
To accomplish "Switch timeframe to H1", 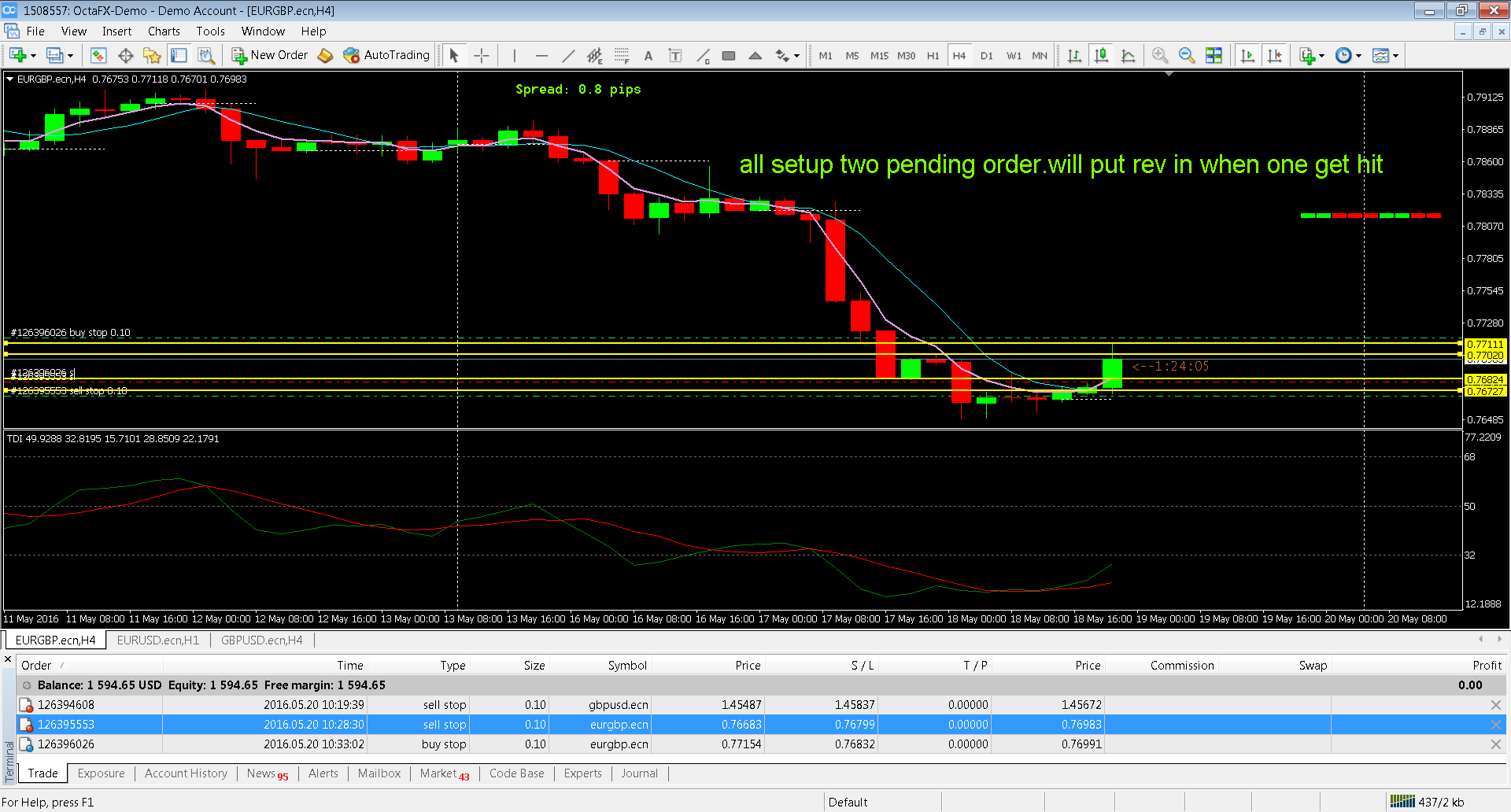I will (933, 56).
